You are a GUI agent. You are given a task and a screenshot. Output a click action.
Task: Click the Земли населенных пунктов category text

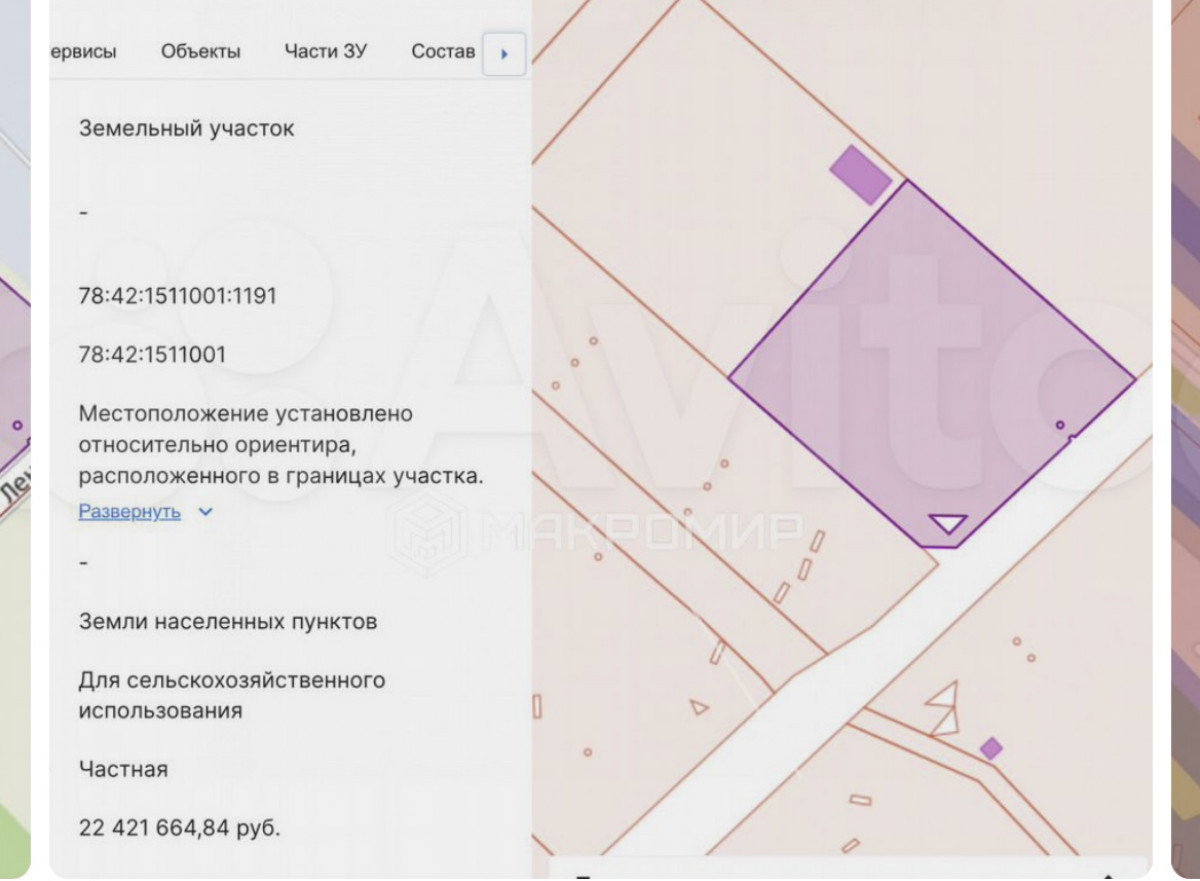coord(228,622)
